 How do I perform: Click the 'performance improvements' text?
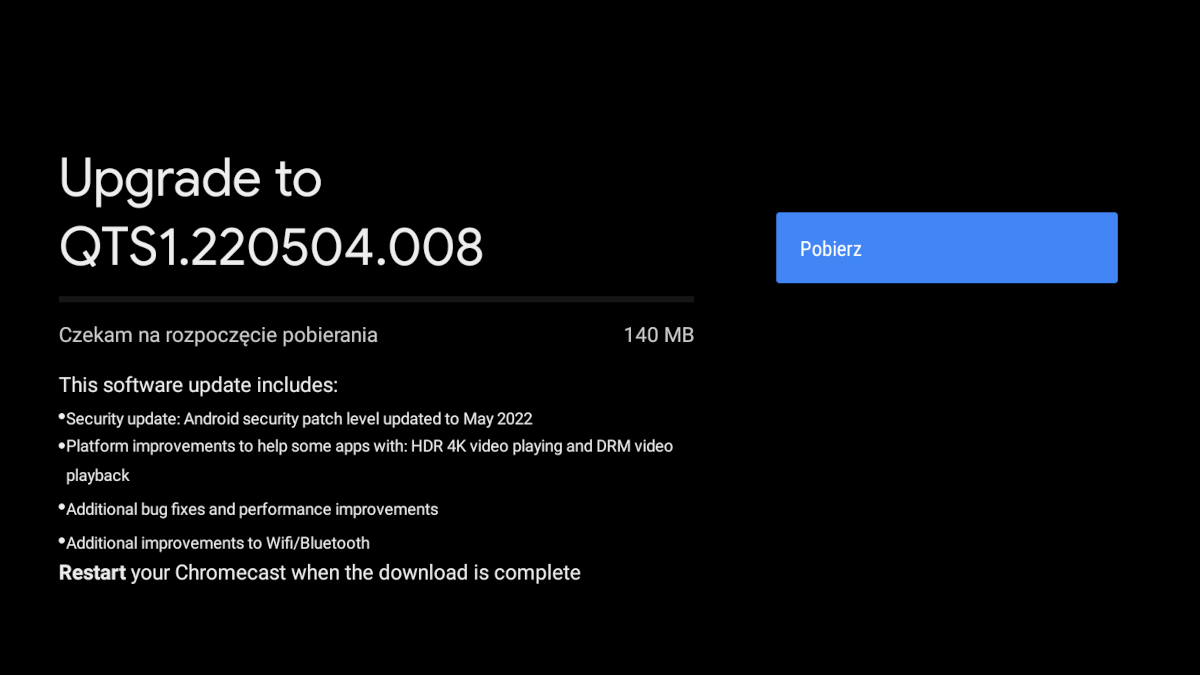pos(340,509)
